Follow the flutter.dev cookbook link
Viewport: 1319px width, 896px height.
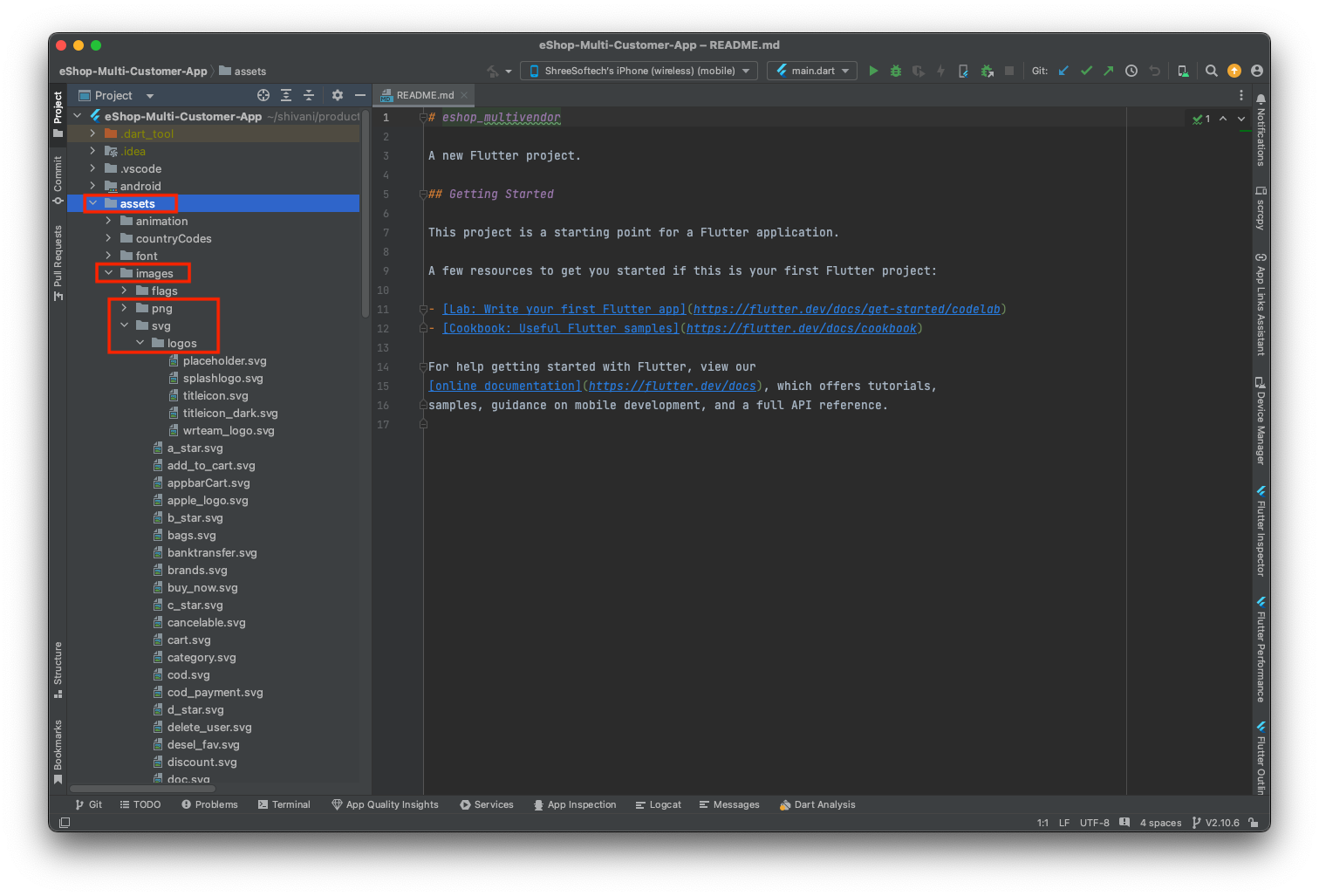[x=801, y=328]
